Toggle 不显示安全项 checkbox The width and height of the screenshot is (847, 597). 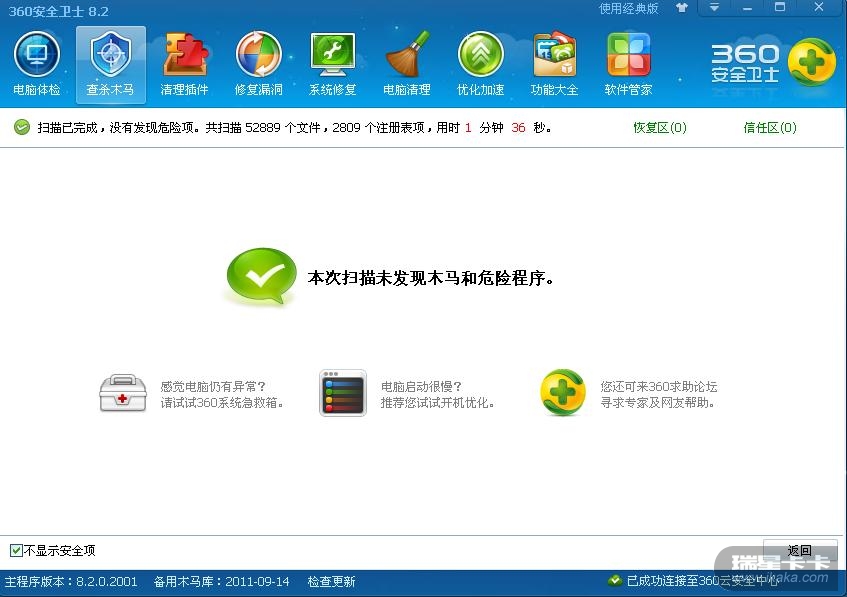pyautogui.click(x=16, y=551)
